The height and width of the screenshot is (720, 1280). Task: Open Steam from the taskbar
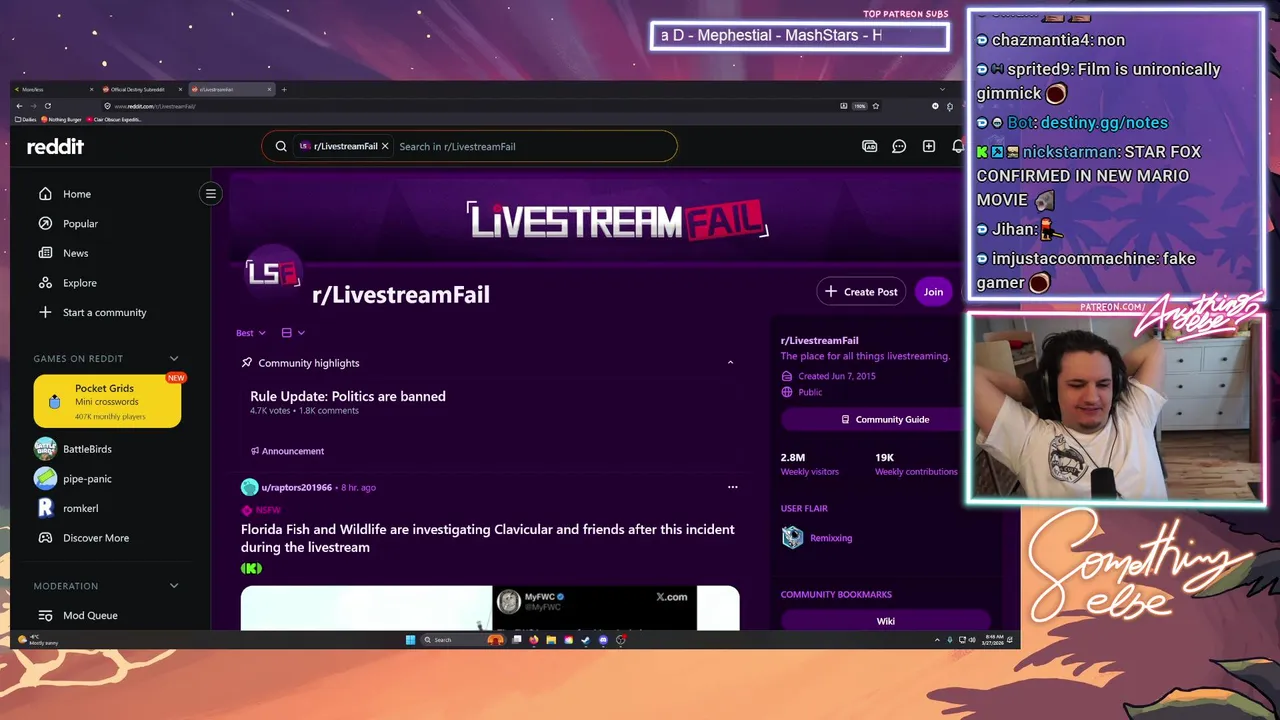(585, 640)
